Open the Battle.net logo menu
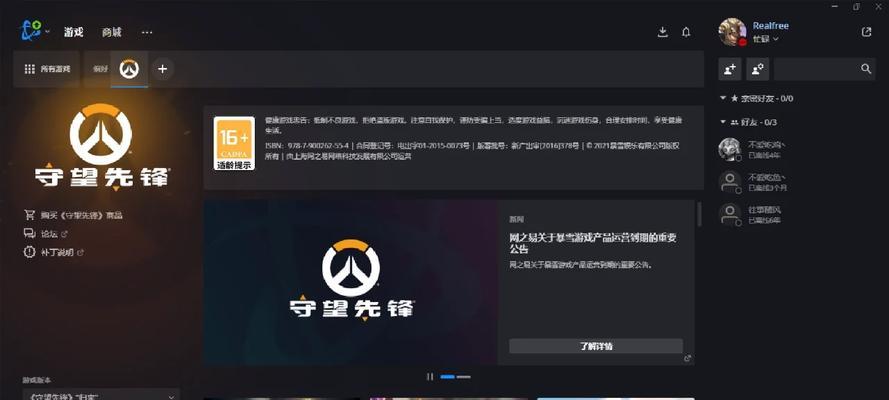The width and height of the screenshot is (889, 400). [34, 31]
